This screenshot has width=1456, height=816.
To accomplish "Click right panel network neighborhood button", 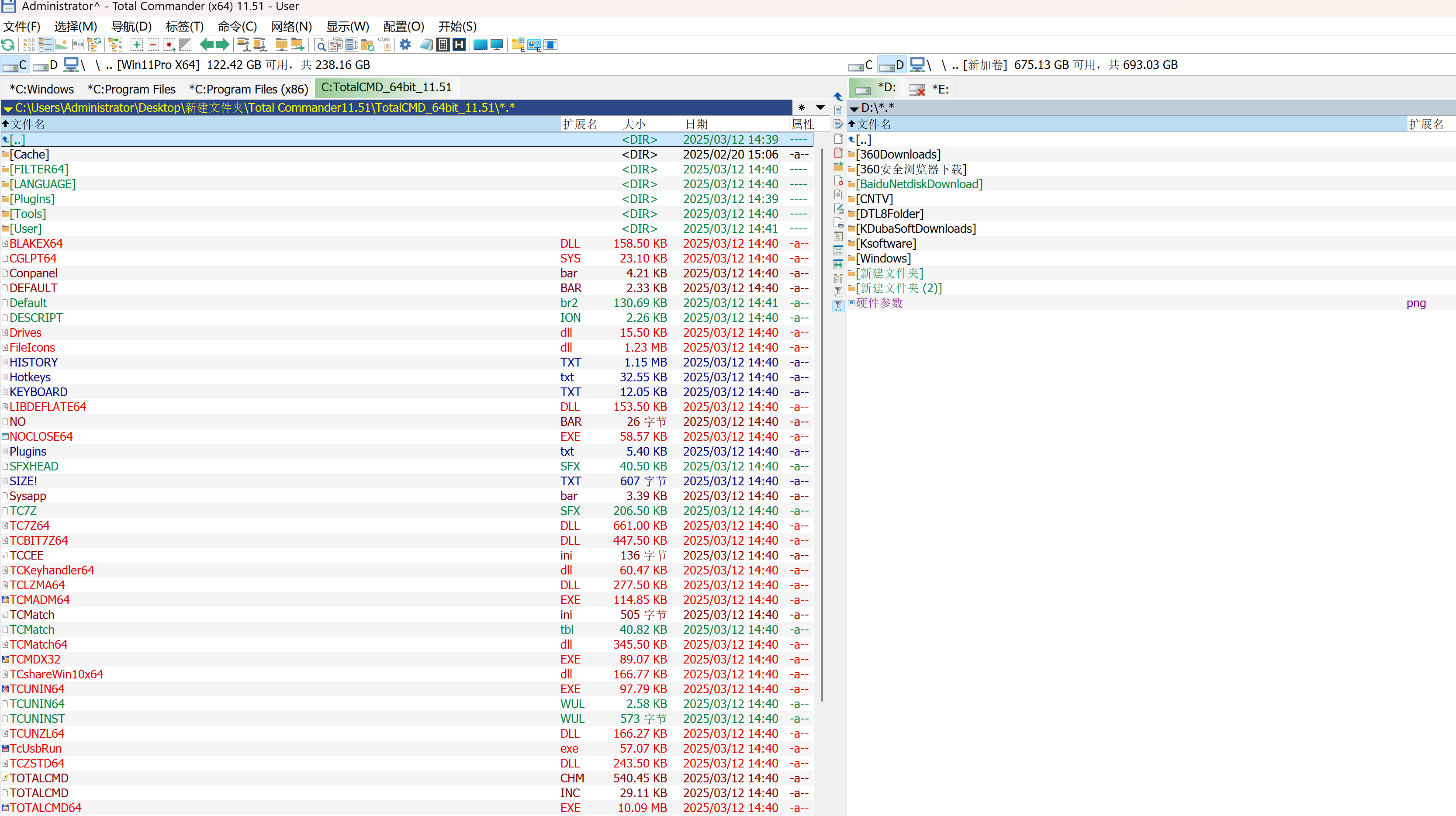I will click(920, 65).
